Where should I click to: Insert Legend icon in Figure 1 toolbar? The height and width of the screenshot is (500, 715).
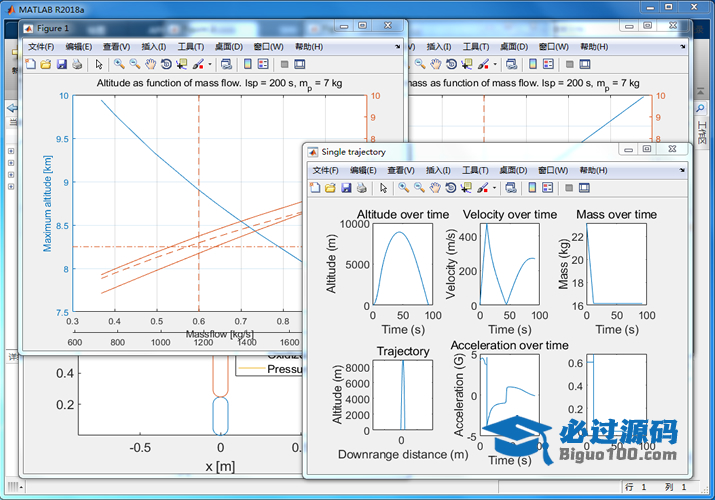coord(263,64)
